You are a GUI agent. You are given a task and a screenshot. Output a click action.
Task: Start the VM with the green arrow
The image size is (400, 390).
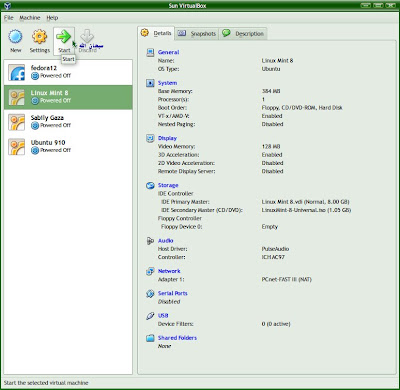63,37
